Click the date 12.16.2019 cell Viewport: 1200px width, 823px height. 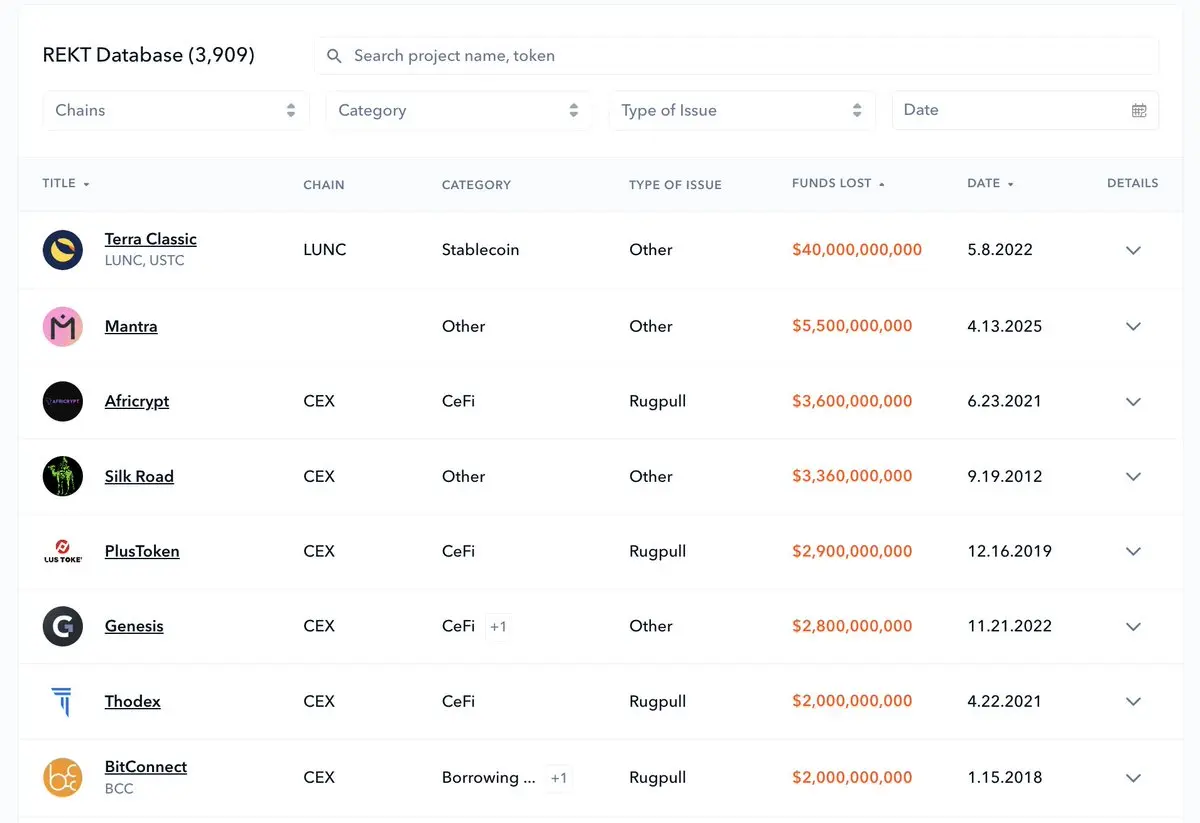click(1009, 551)
